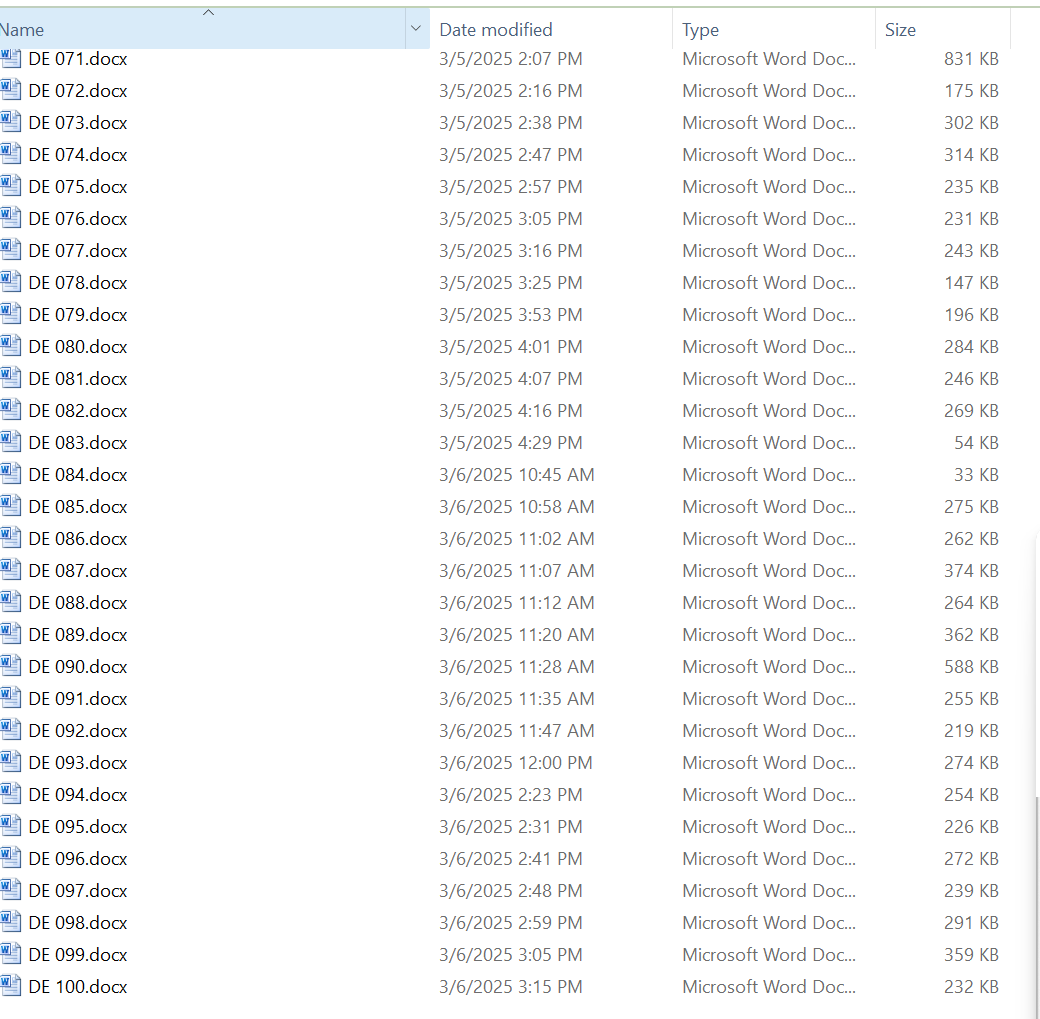This screenshot has width=1040, height=1019.
Task: Select the file icon for DE 084.docx
Action: tap(10, 475)
